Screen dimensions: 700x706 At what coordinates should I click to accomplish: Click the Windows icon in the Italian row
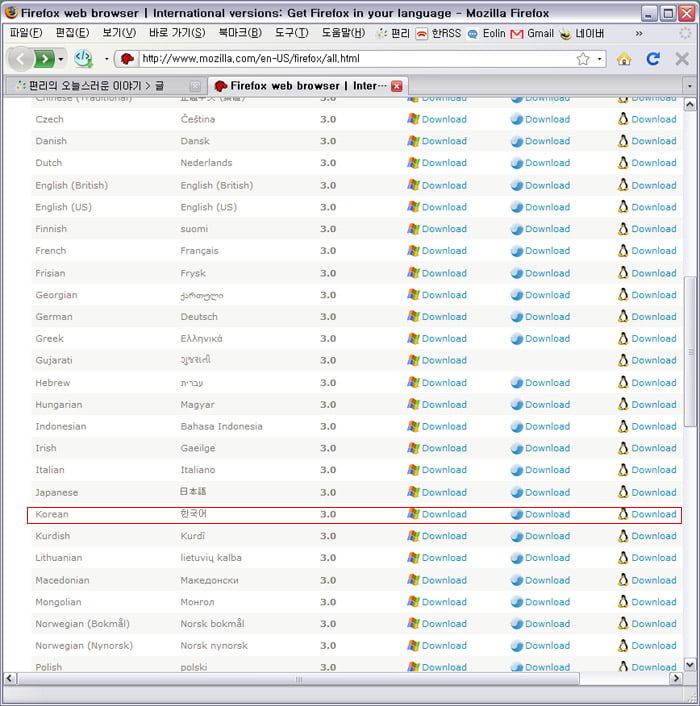[413, 470]
